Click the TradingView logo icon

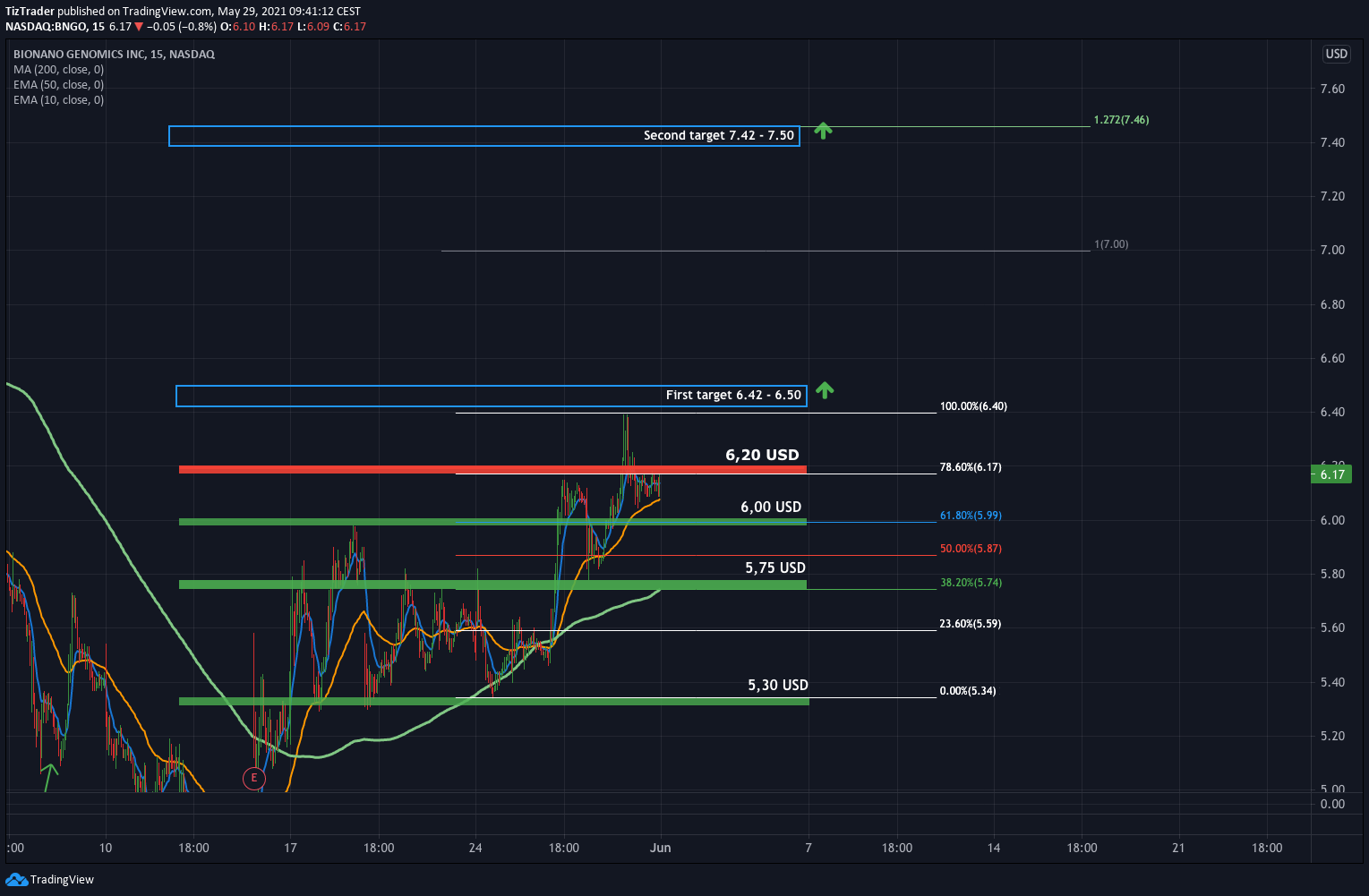(x=16, y=879)
